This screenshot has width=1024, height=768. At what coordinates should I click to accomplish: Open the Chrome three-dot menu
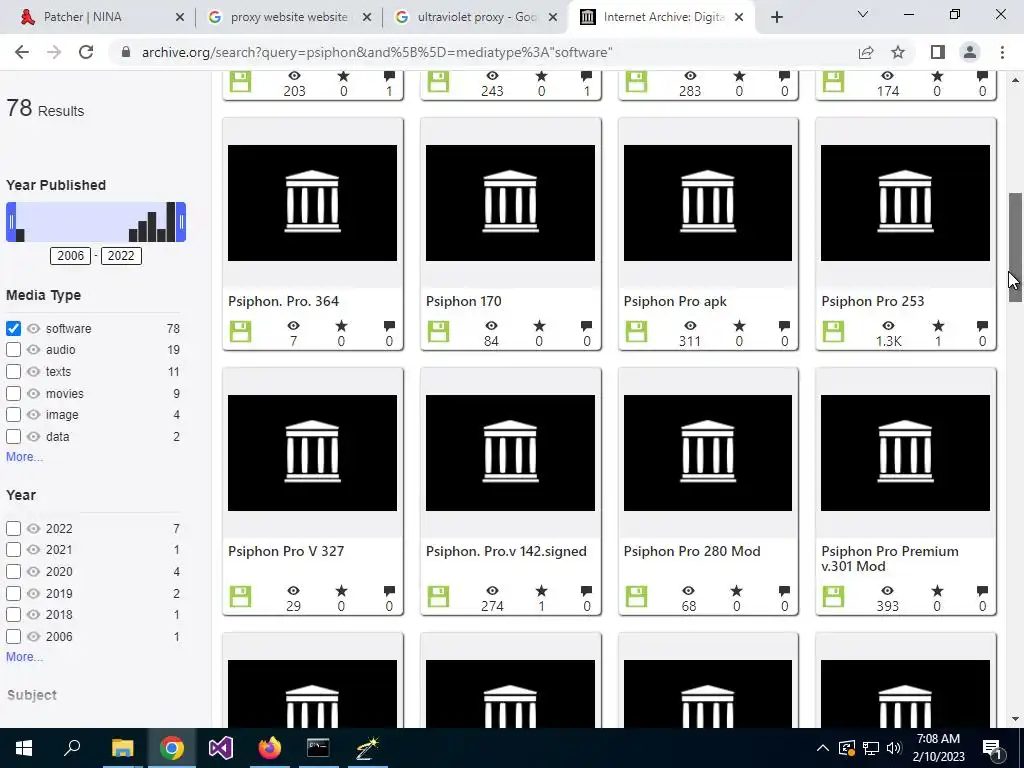pyautogui.click(x=1002, y=52)
